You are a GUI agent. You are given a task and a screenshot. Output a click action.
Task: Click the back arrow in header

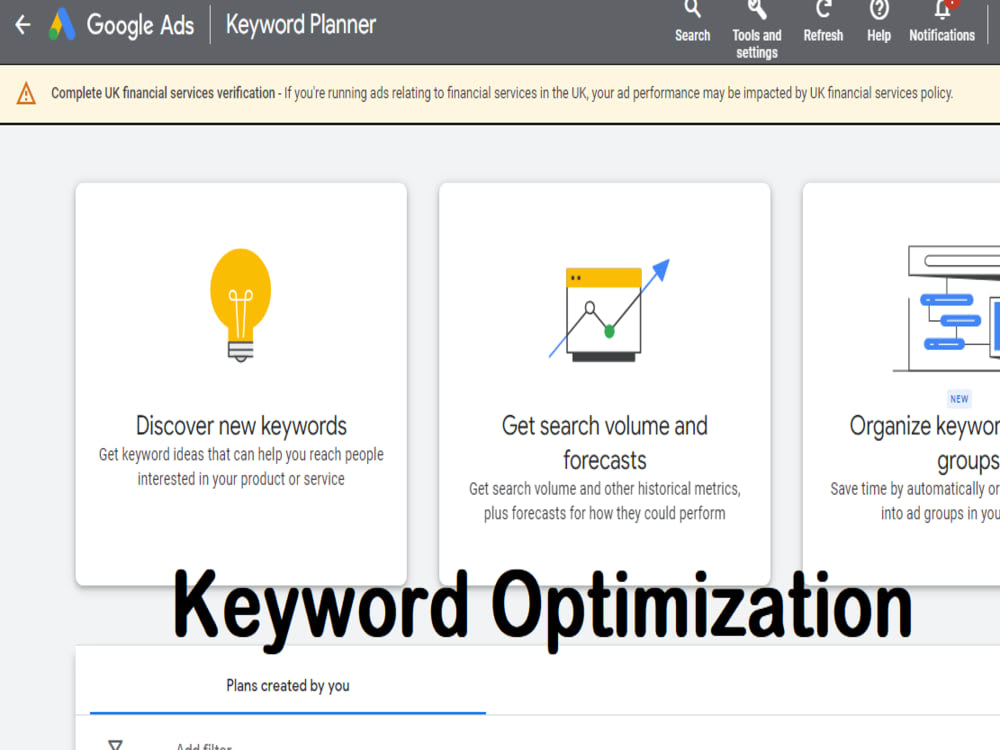23,25
